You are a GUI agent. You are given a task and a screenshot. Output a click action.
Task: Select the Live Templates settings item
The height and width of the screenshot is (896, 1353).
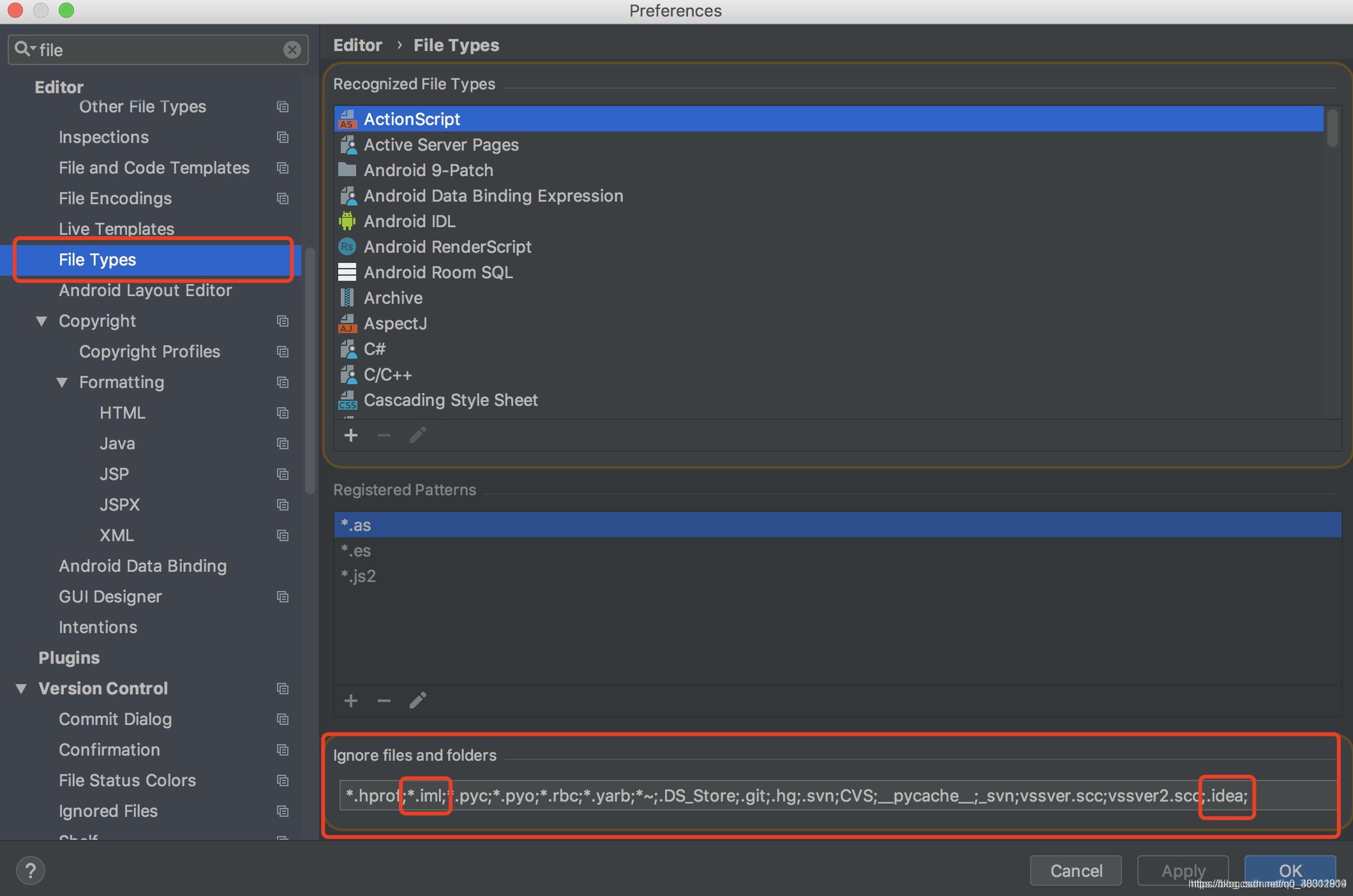(116, 229)
